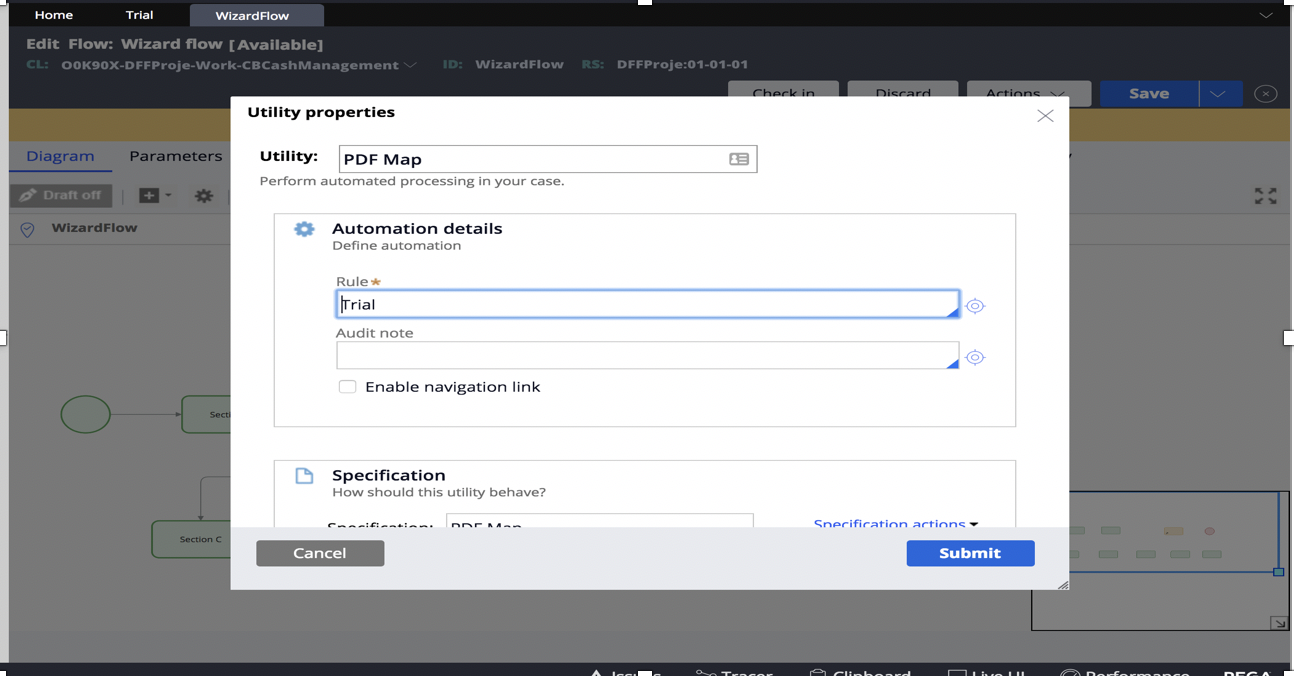The height and width of the screenshot is (676, 1294).
Task: Click the Rule input containing Trial
Action: pyautogui.click(x=648, y=304)
